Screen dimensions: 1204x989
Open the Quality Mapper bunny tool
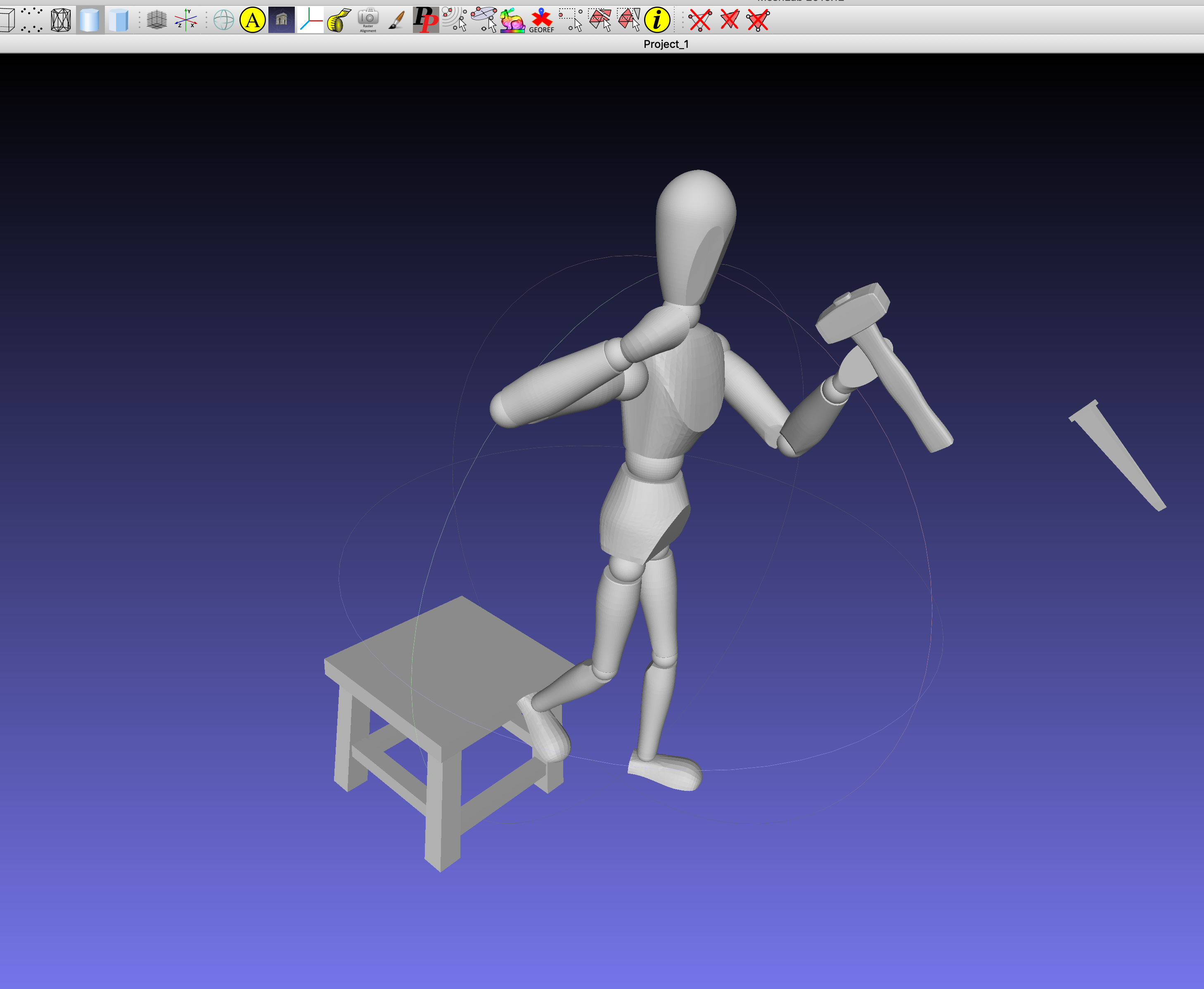pyautogui.click(x=512, y=20)
